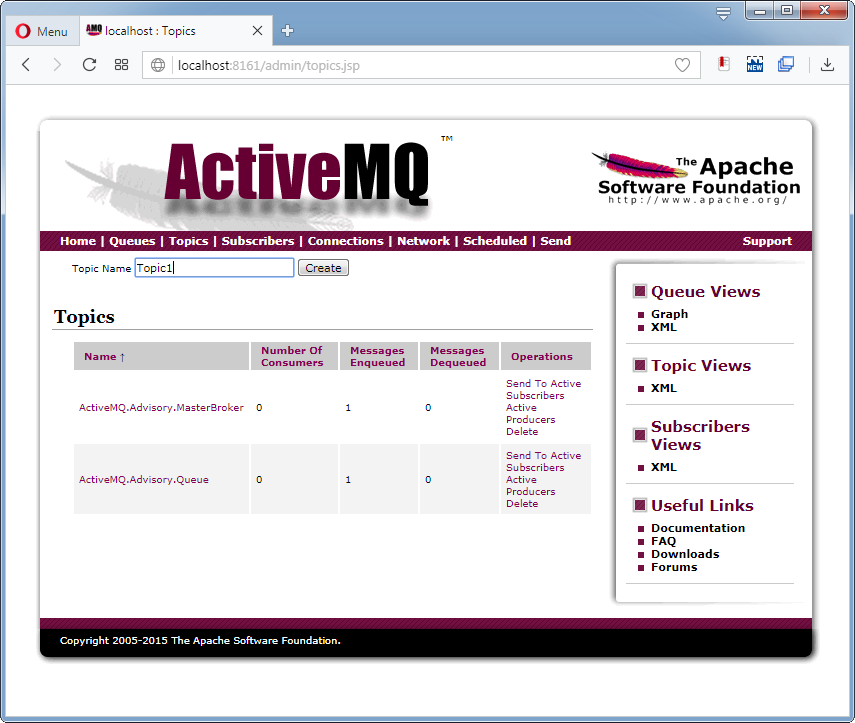
Task: Open the Send navigation link
Action: pyautogui.click(x=556, y=241)
